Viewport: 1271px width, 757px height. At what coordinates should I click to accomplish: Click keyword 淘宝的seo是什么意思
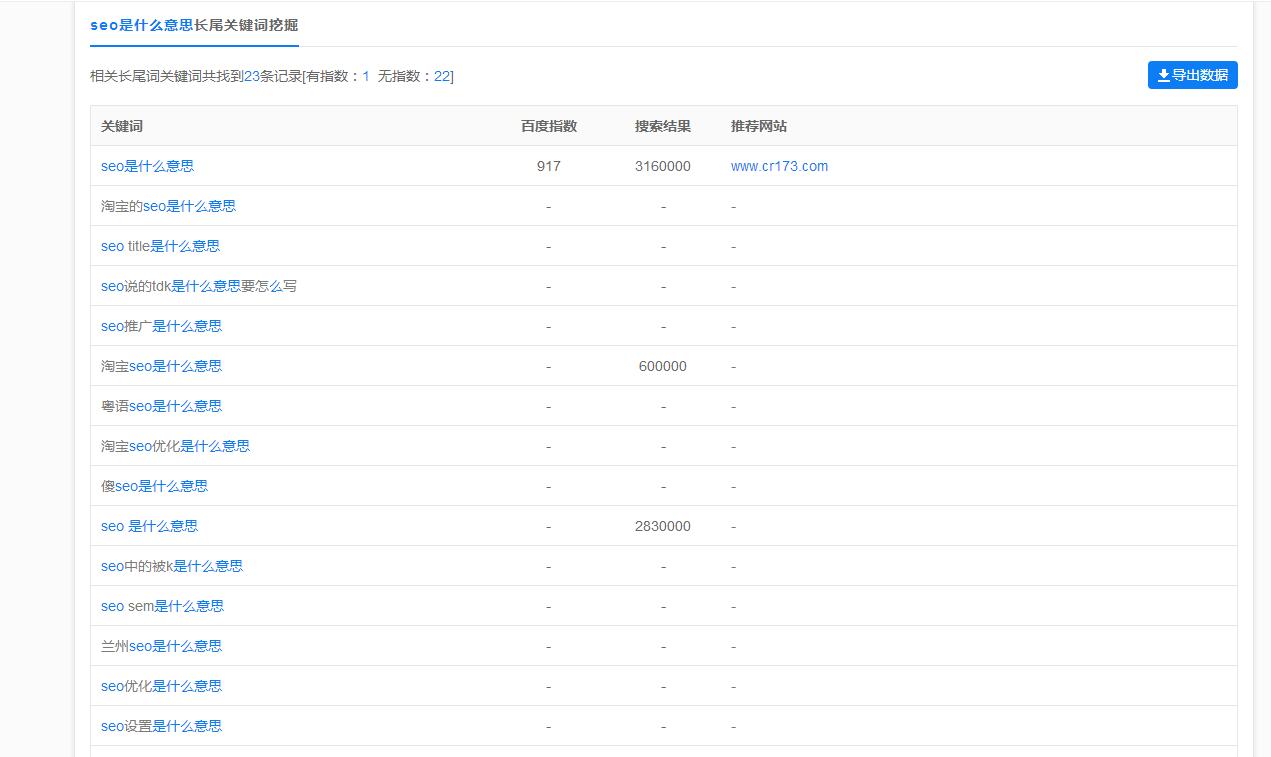pos(168,206)
